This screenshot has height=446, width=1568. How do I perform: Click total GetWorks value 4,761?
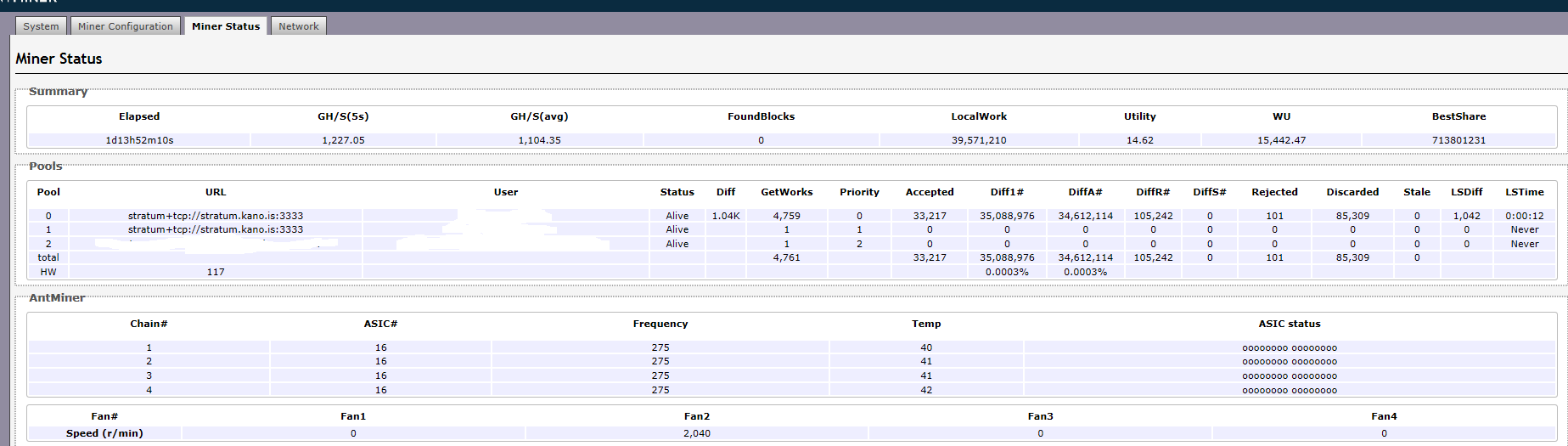click(x=786, y=257)
